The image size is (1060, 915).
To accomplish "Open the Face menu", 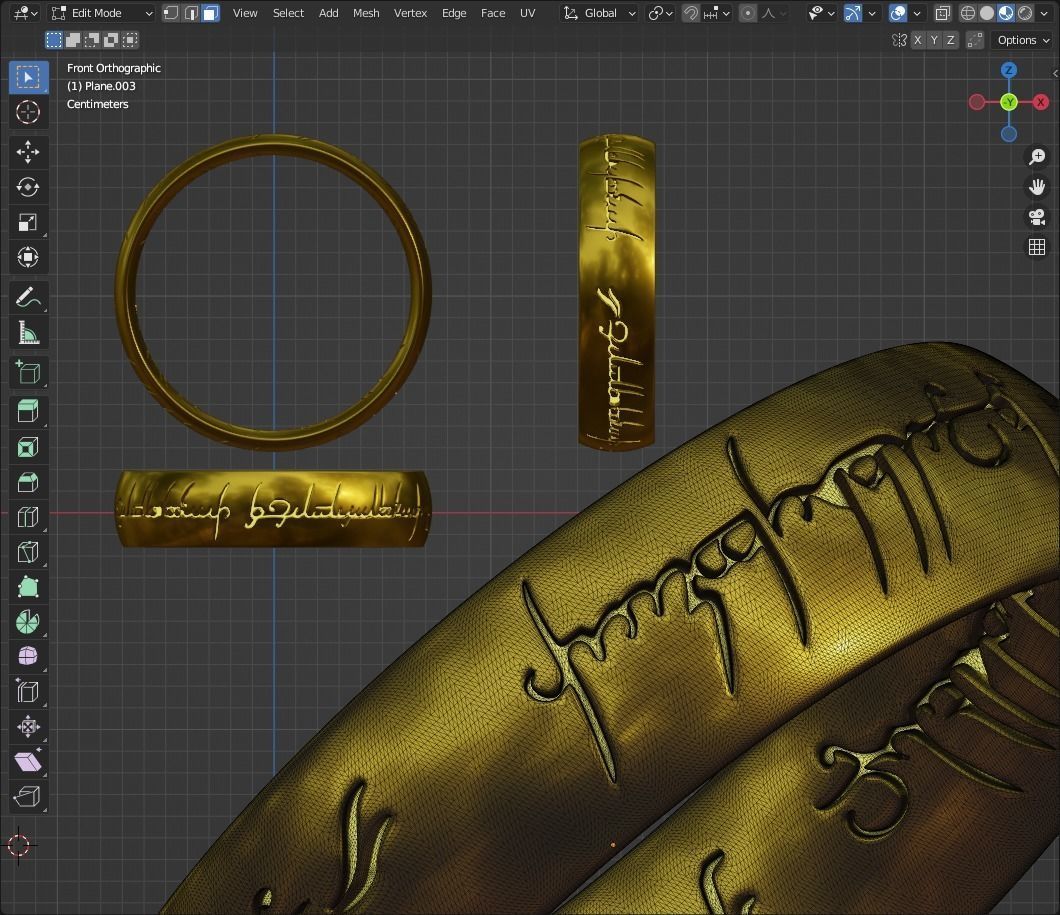I will tap(493, 13).
